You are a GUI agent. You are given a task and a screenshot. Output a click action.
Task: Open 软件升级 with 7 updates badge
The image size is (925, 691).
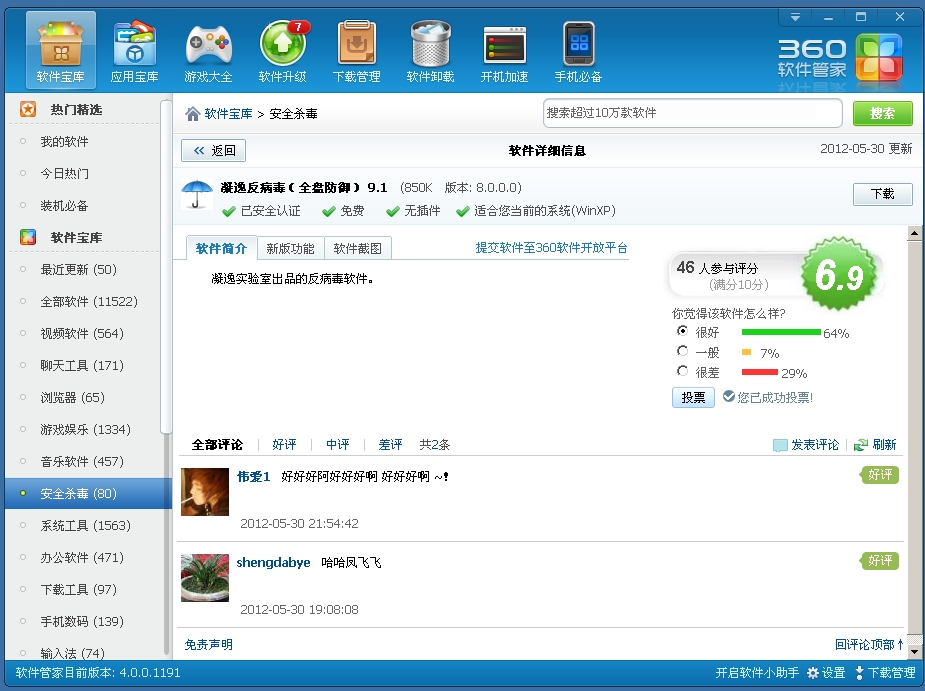pyautogui.click(x=283, y=50)
